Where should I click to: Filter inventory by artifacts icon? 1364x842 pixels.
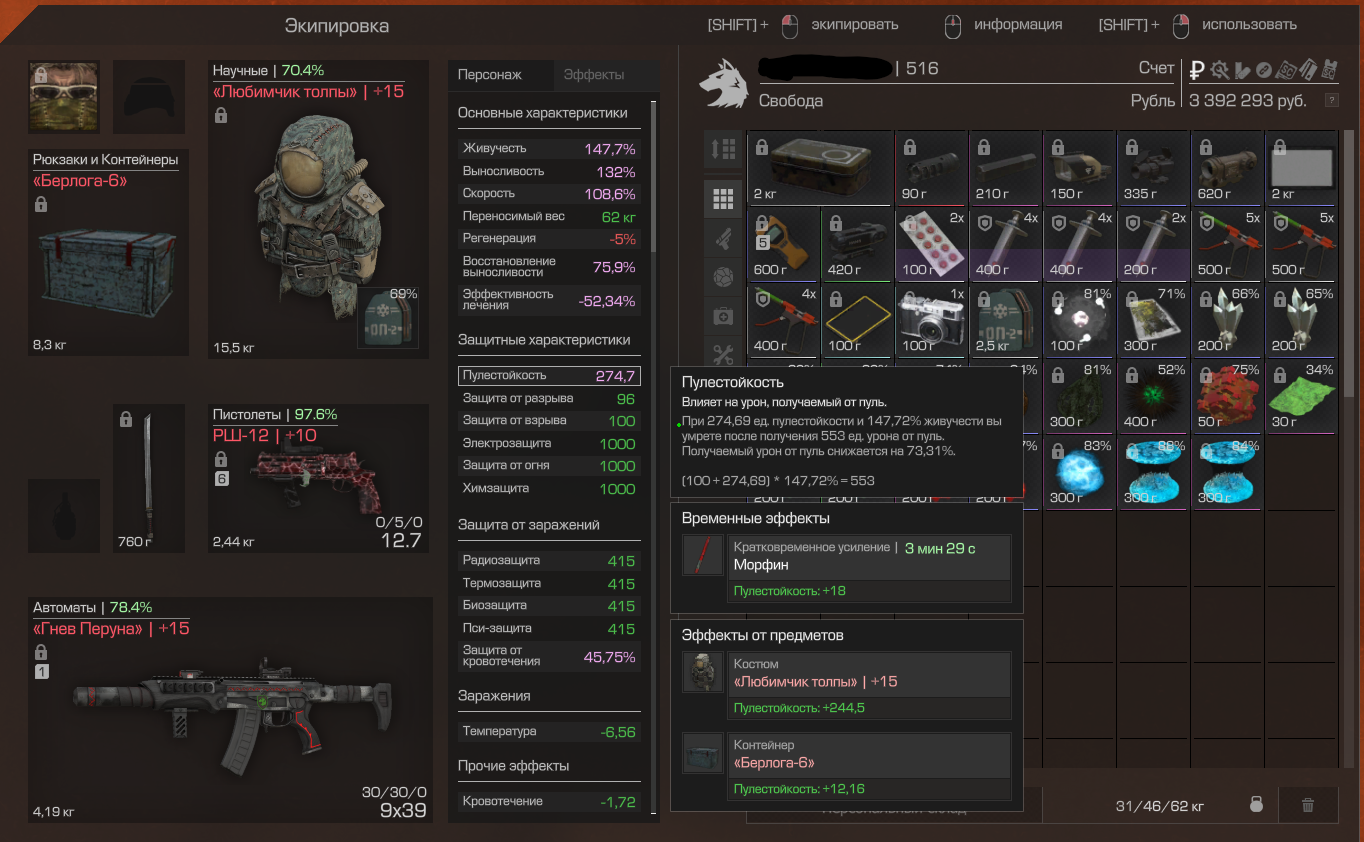[x=723, y=277]
